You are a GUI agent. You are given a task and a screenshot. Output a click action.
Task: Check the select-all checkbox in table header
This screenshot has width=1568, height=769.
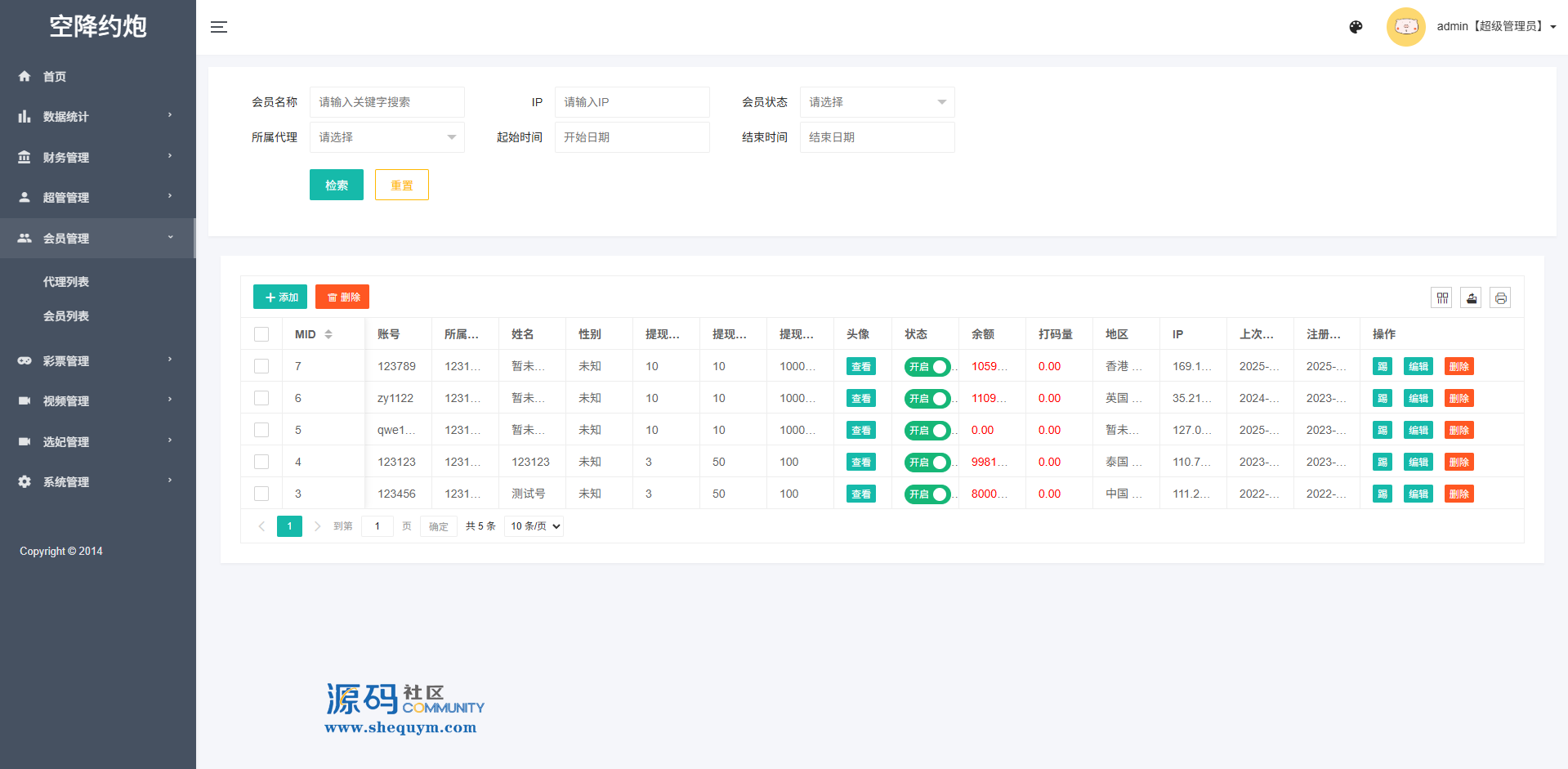(261, 334)
